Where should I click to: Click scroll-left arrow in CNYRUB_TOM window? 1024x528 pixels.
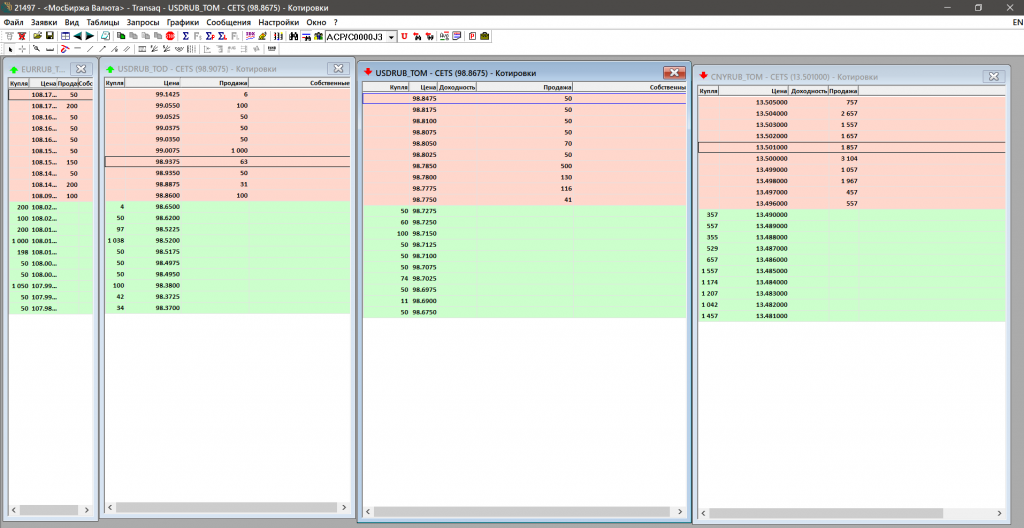pyautogui.click(x=704, y=513)
